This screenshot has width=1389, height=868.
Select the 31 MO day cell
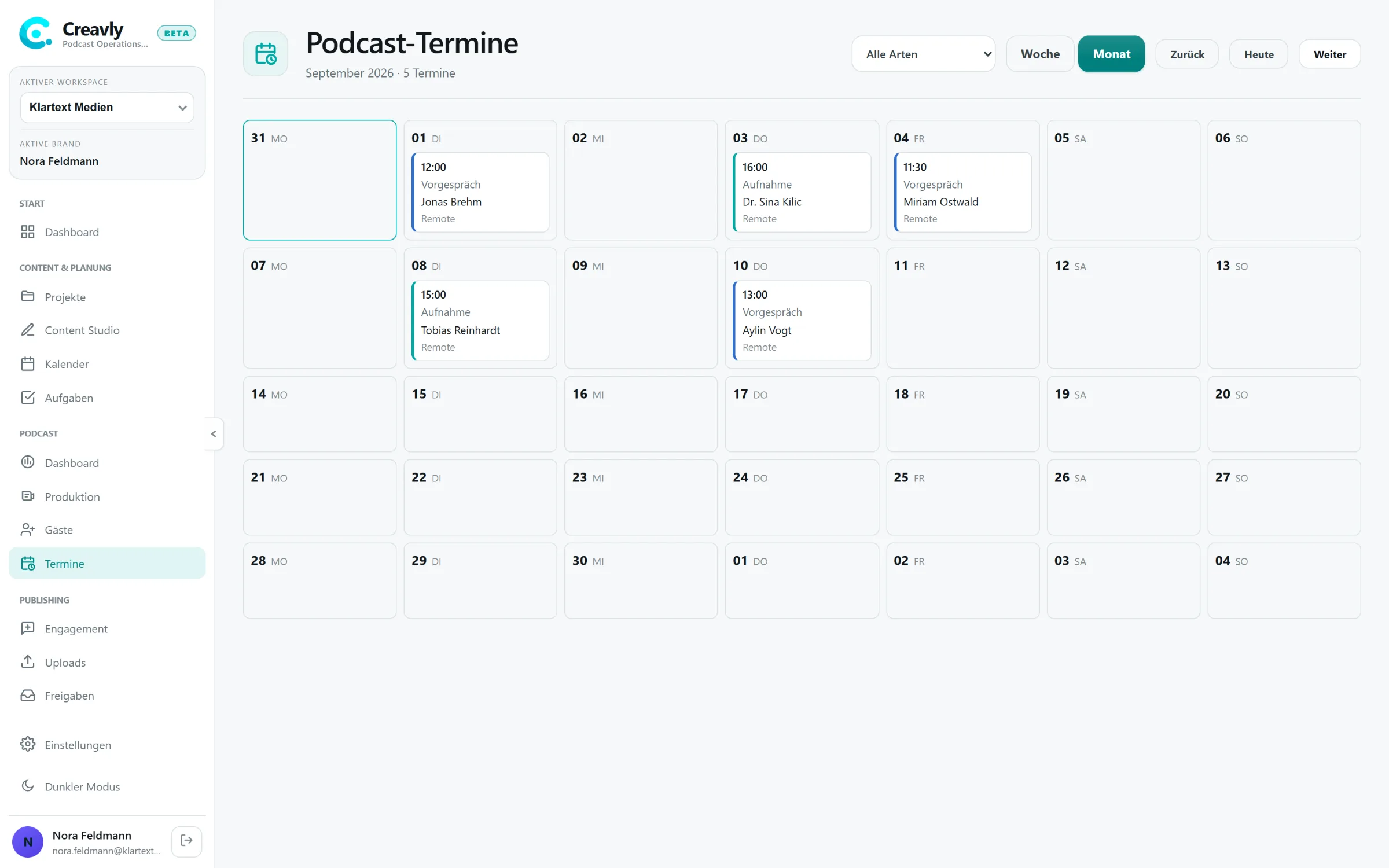[319, 180]
